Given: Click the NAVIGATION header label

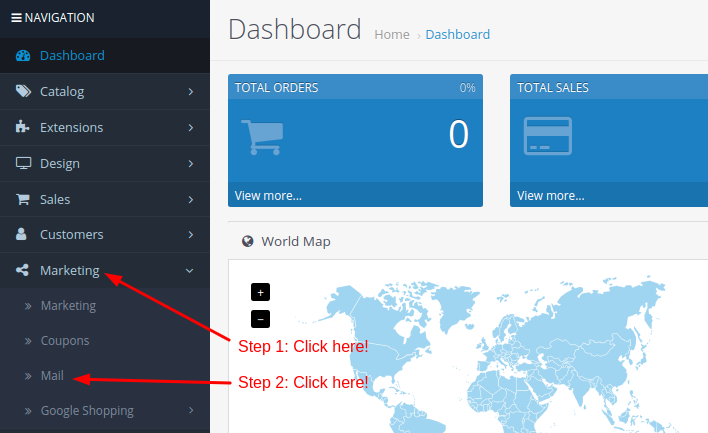Looking at the screenshot, I should (60, 18).
